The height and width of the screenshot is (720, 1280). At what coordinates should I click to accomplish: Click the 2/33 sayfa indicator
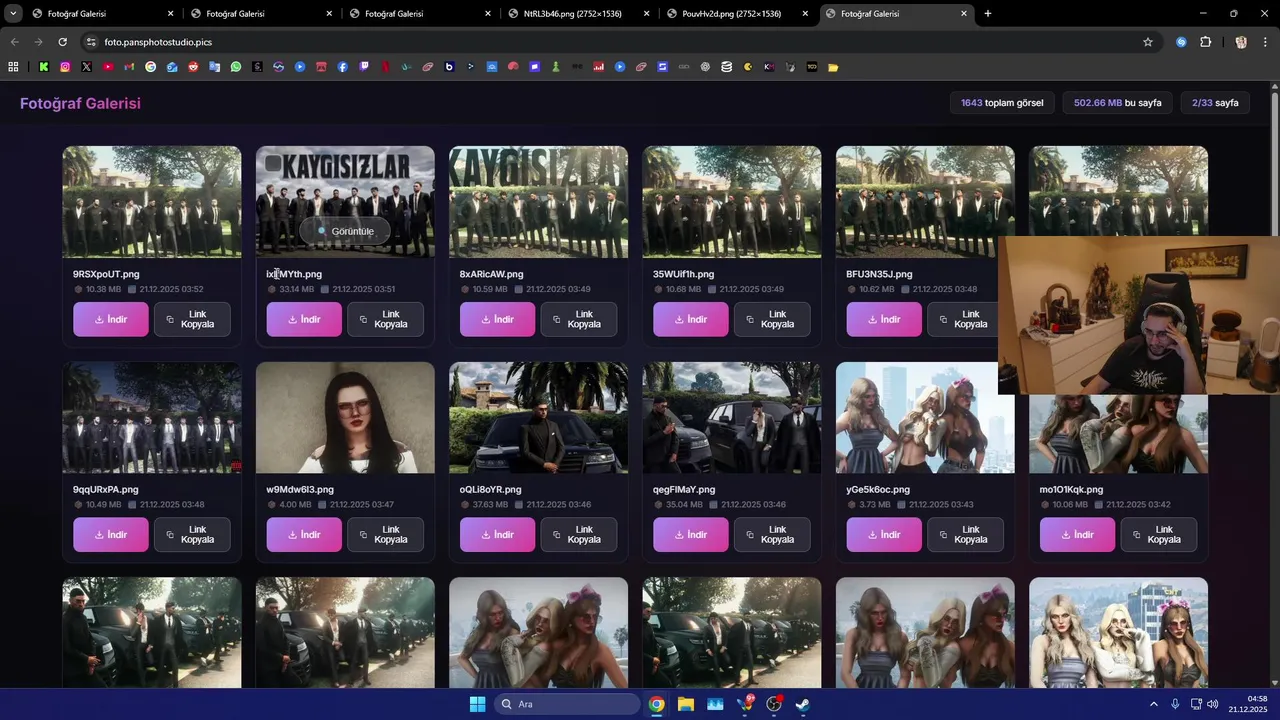point(1215,103)
